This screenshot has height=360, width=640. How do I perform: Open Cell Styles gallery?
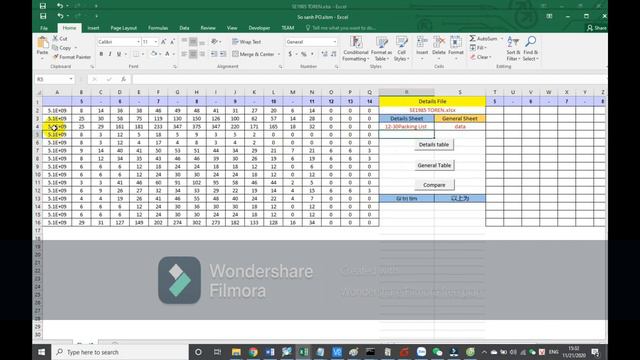pos(402,49)
